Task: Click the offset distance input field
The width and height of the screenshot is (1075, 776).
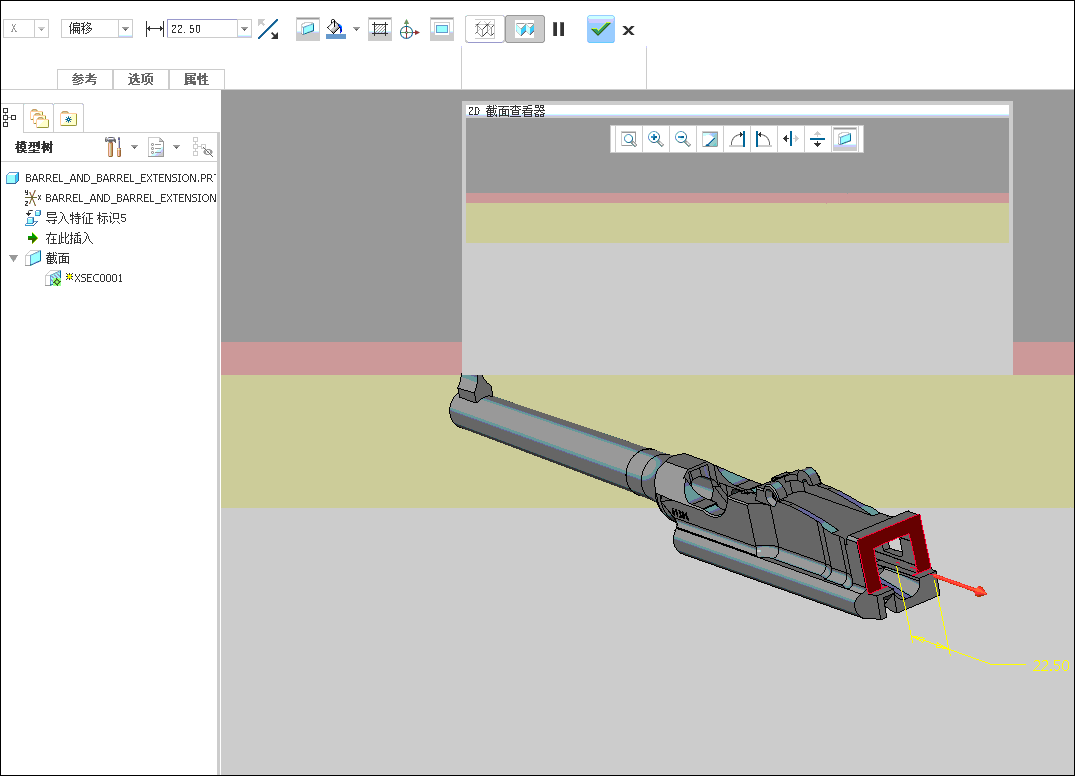Action: coord(201,29)
